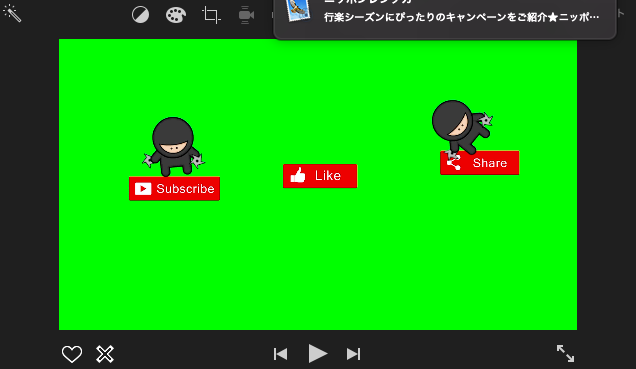Screen dimensions: 636x369
Task: Open the video stabilization camera tool
Action: (246, 15)
